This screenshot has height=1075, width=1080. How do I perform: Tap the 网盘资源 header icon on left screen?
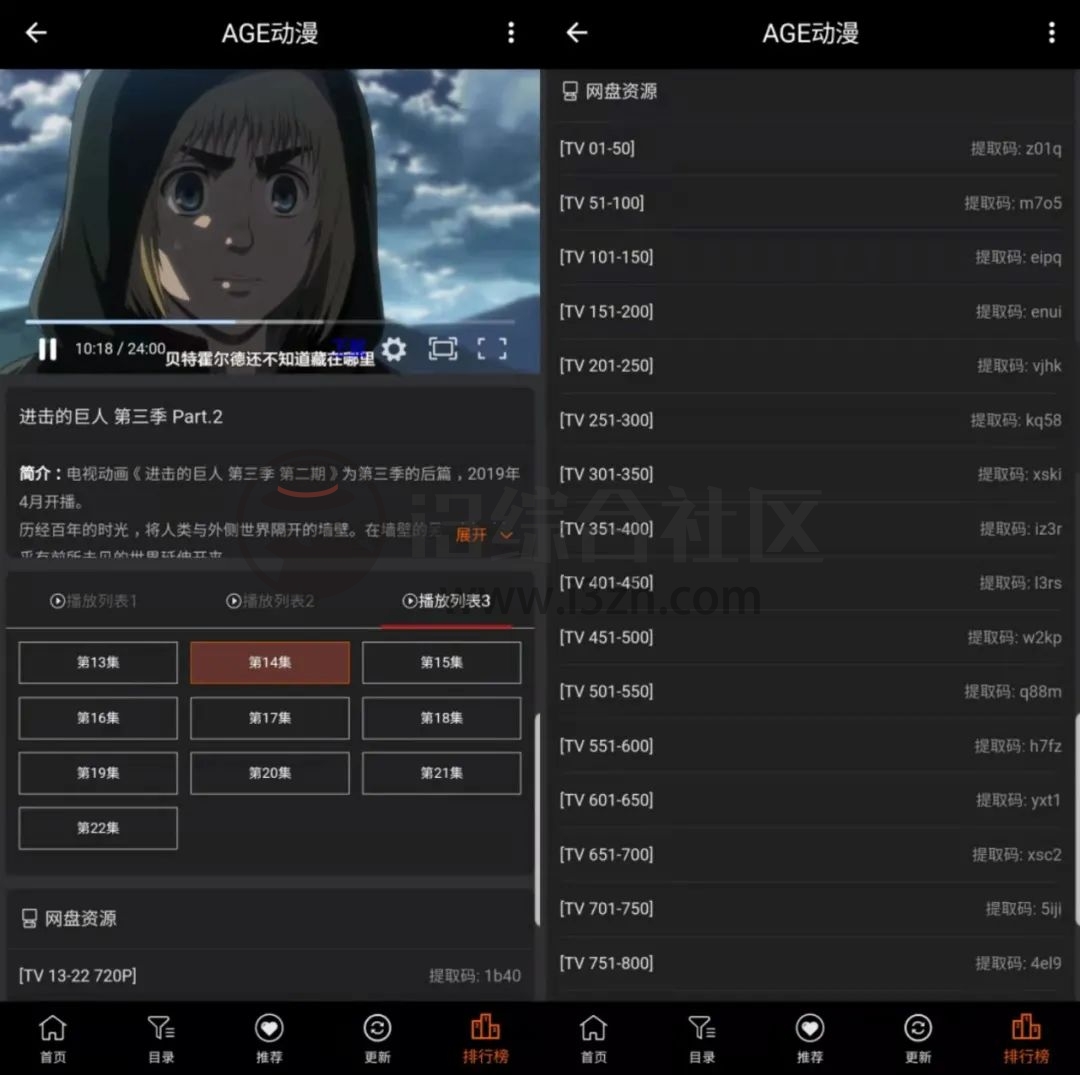coord(29,918)
